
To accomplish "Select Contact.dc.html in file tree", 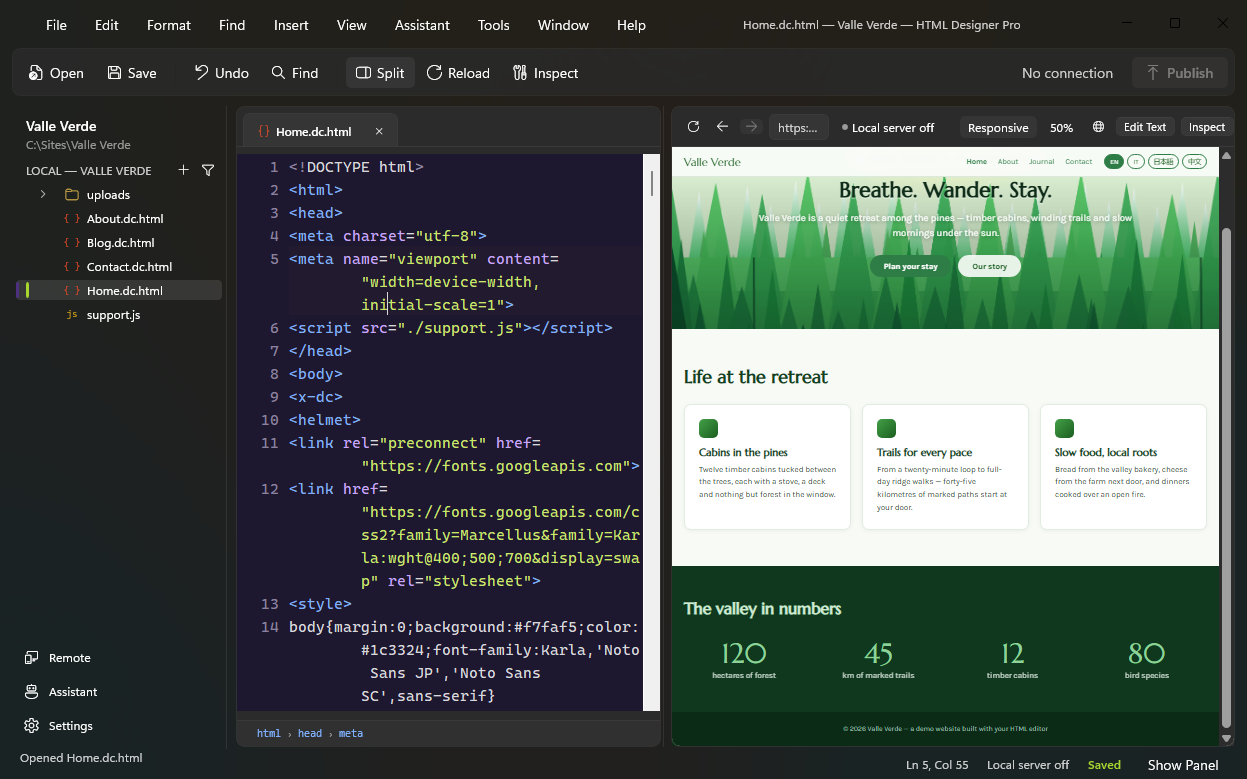I will click(x=119, y=266).
